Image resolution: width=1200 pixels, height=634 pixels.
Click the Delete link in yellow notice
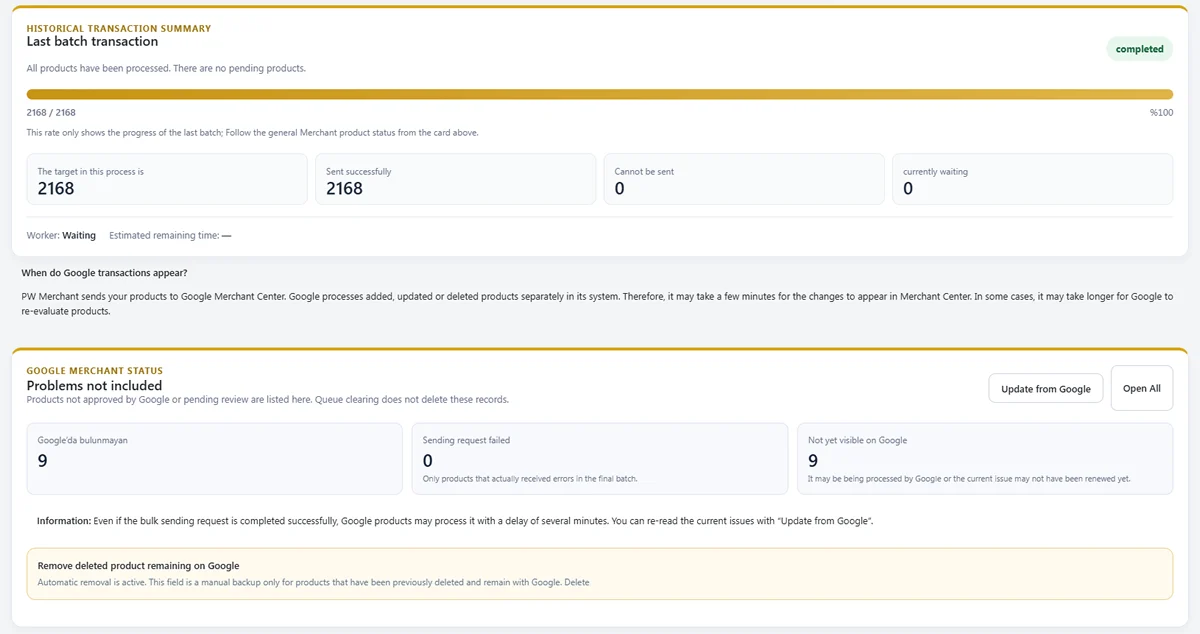tap(577, 582)
